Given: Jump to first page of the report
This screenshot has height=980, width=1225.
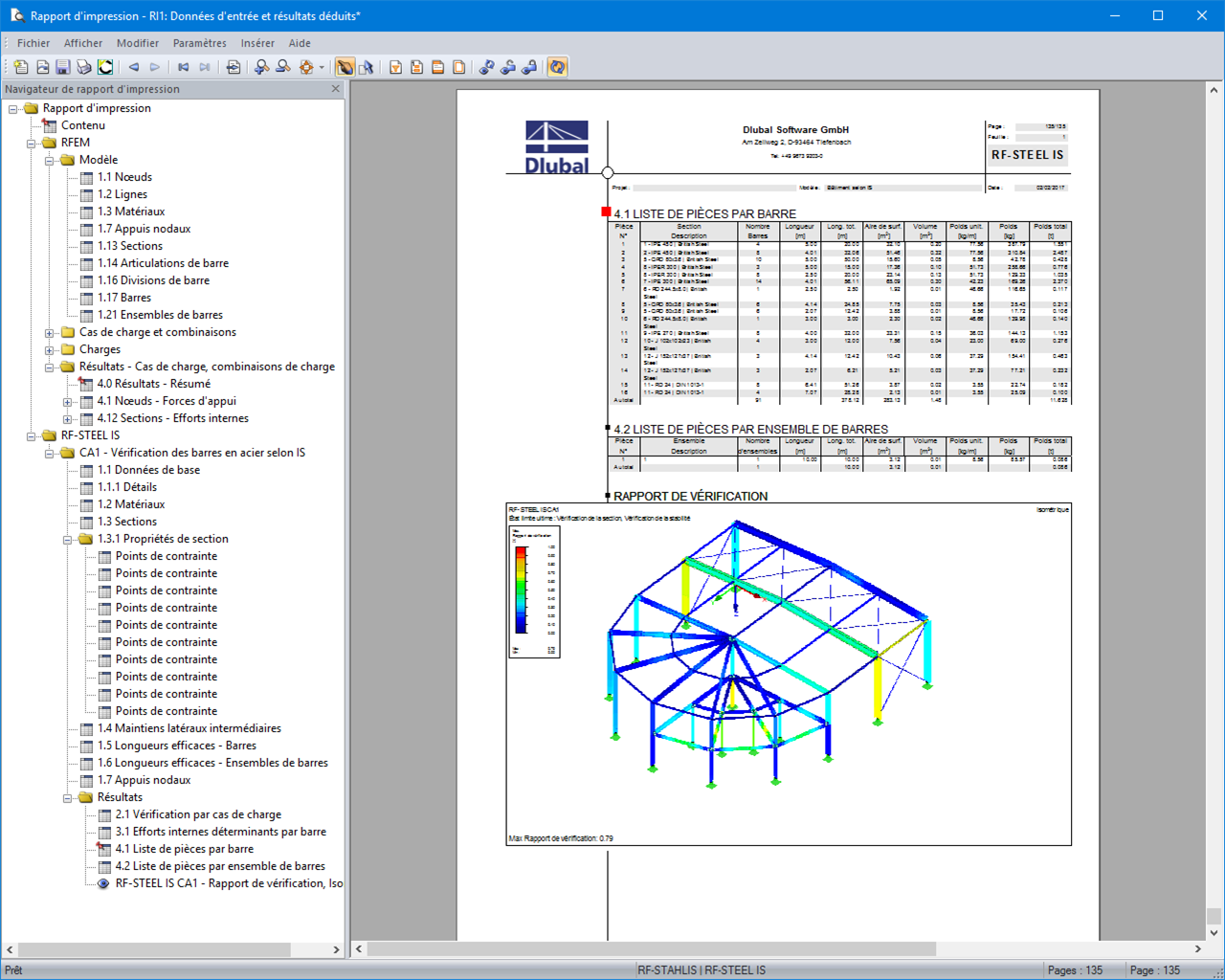Looking at the screenshot, I should coord(183,67).
